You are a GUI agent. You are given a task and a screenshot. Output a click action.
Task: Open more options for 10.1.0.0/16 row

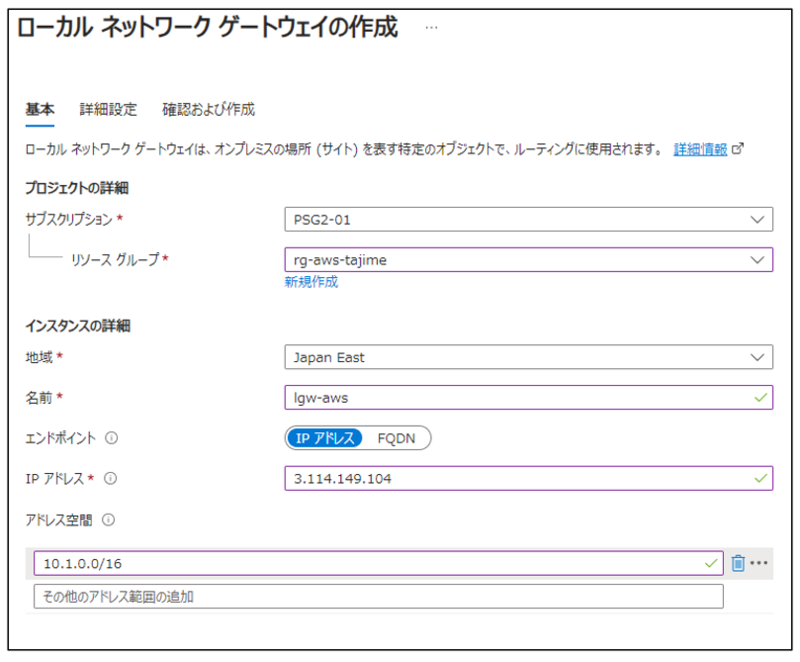click(759, 563)
